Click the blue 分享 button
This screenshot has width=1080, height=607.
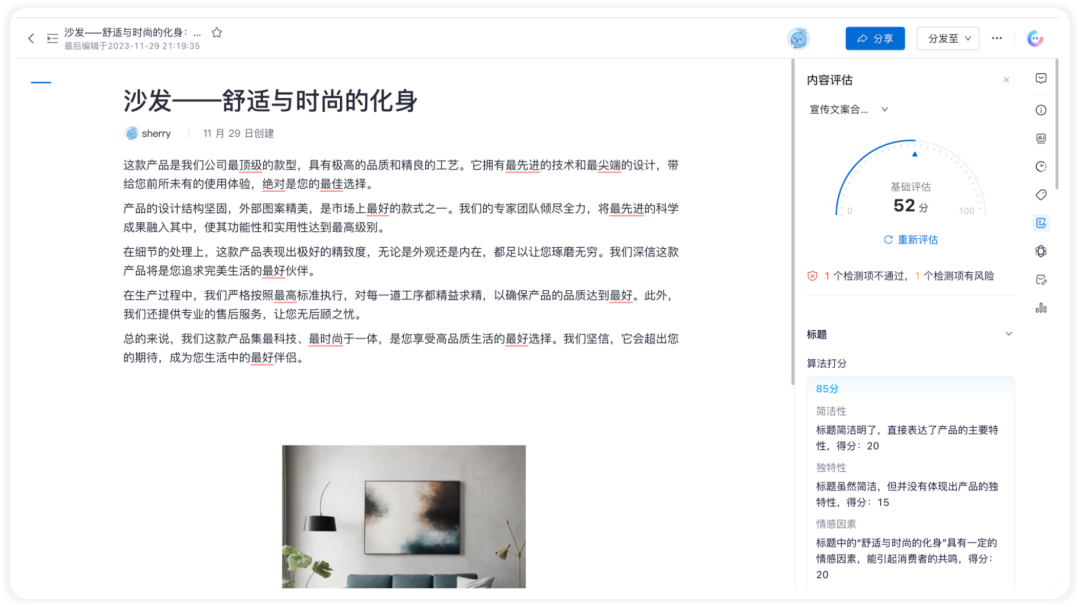pos(875,39)
